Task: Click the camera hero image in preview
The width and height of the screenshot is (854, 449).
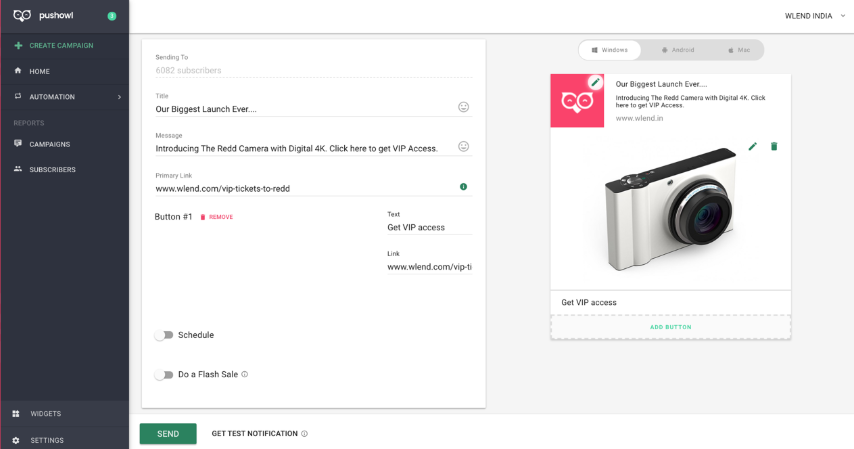Action: point(670,209)
